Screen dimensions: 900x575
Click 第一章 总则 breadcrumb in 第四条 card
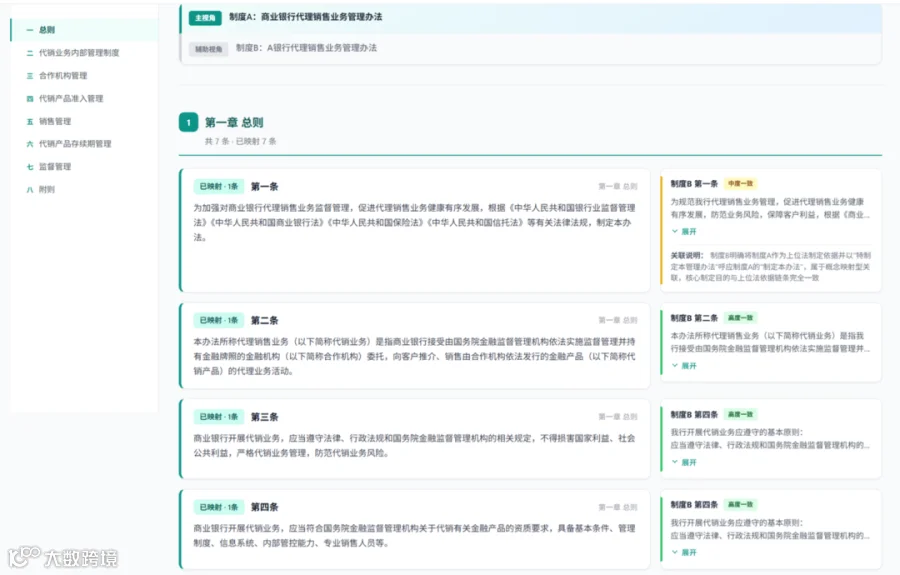click(x=618, y=507)
